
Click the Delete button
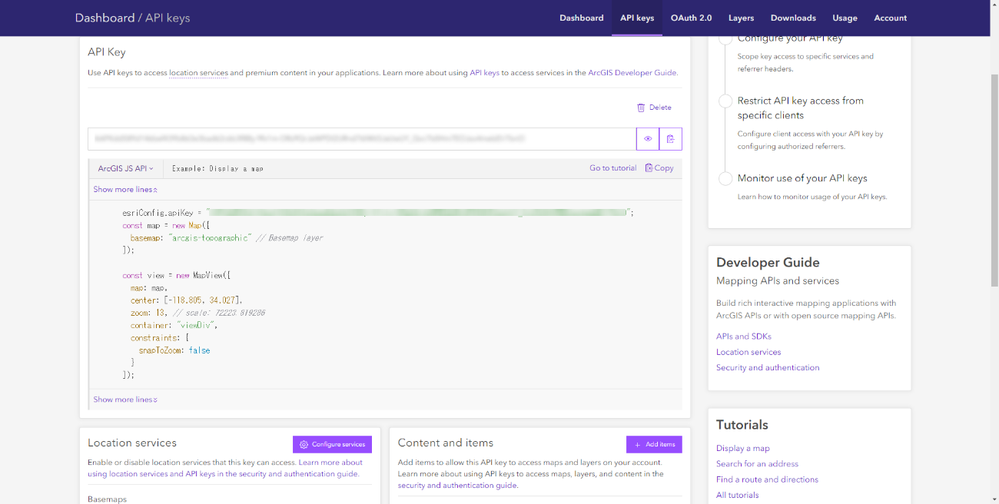[654, 108]
